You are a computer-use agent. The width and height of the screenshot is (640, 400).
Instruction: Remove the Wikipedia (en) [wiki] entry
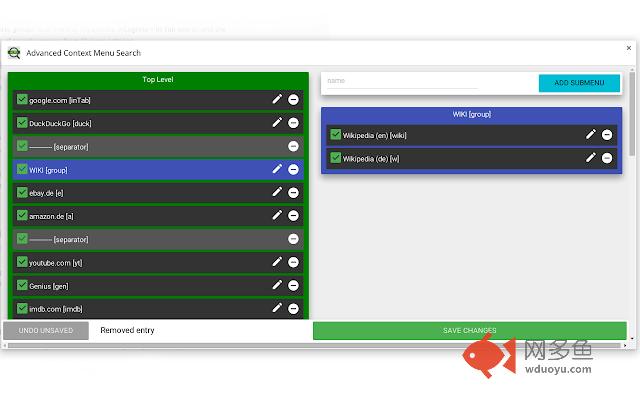607,135
